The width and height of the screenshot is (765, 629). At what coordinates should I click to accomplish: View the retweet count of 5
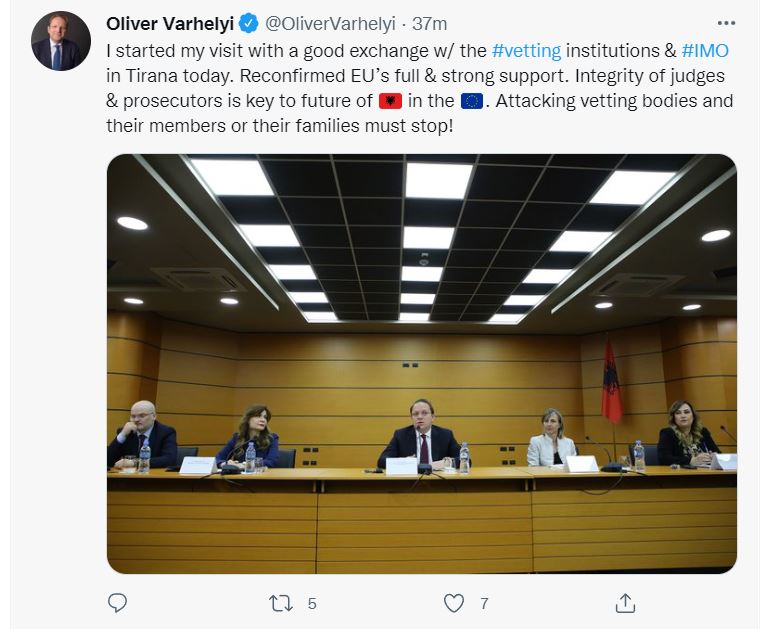[312, 603]
